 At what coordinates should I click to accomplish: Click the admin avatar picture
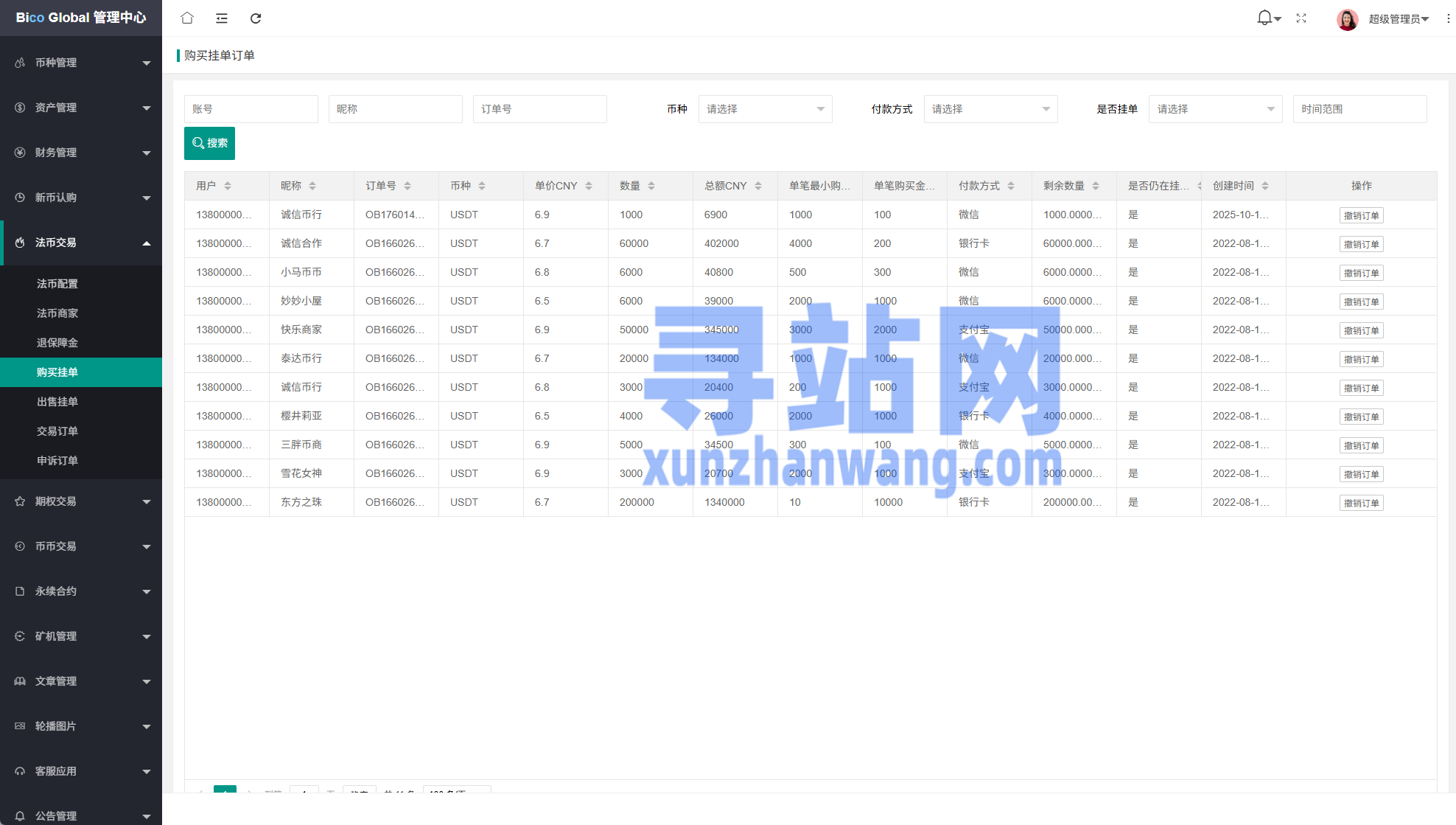(1347, 19)
